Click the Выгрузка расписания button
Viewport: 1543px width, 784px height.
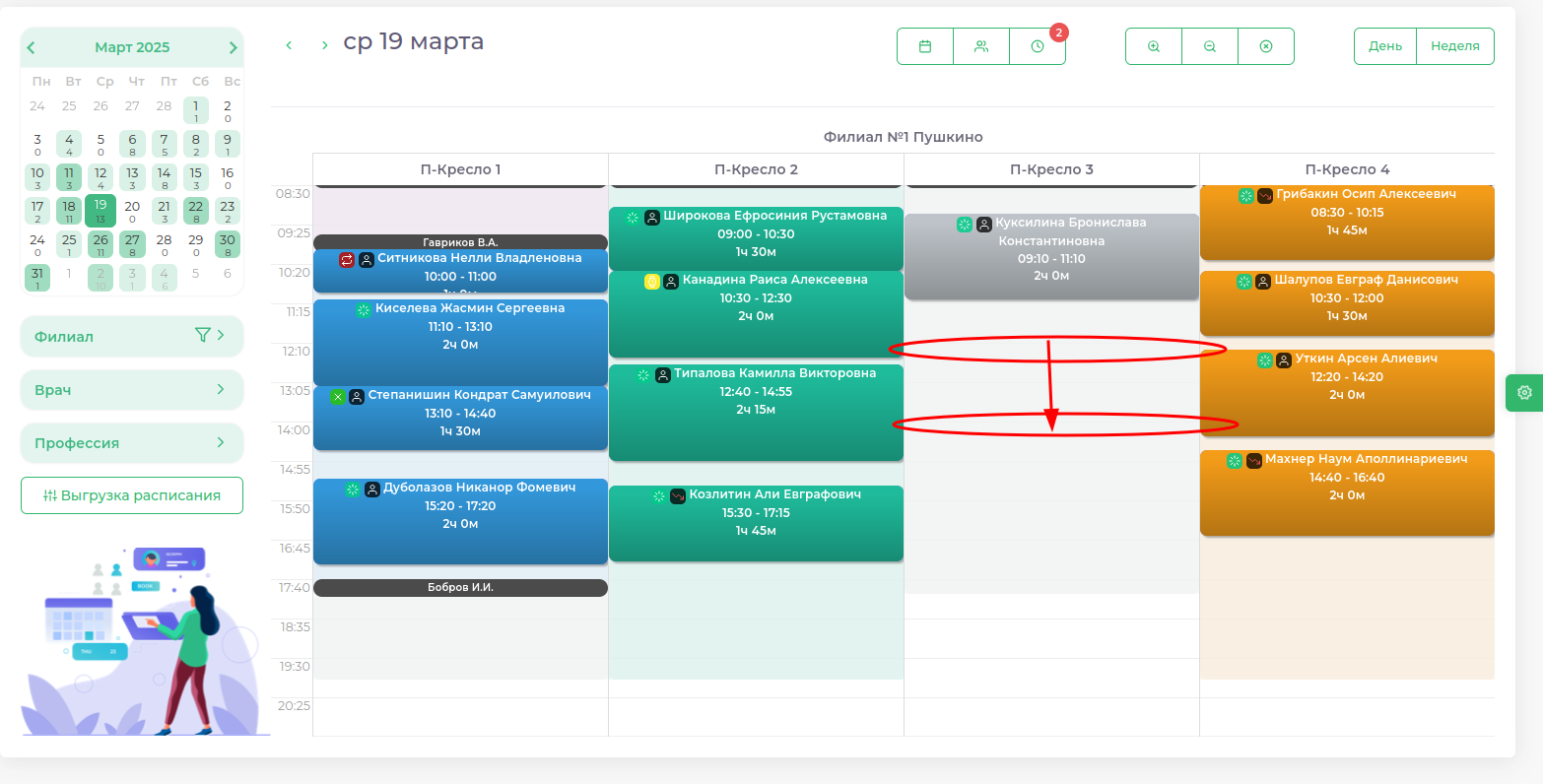pos(132,495)
